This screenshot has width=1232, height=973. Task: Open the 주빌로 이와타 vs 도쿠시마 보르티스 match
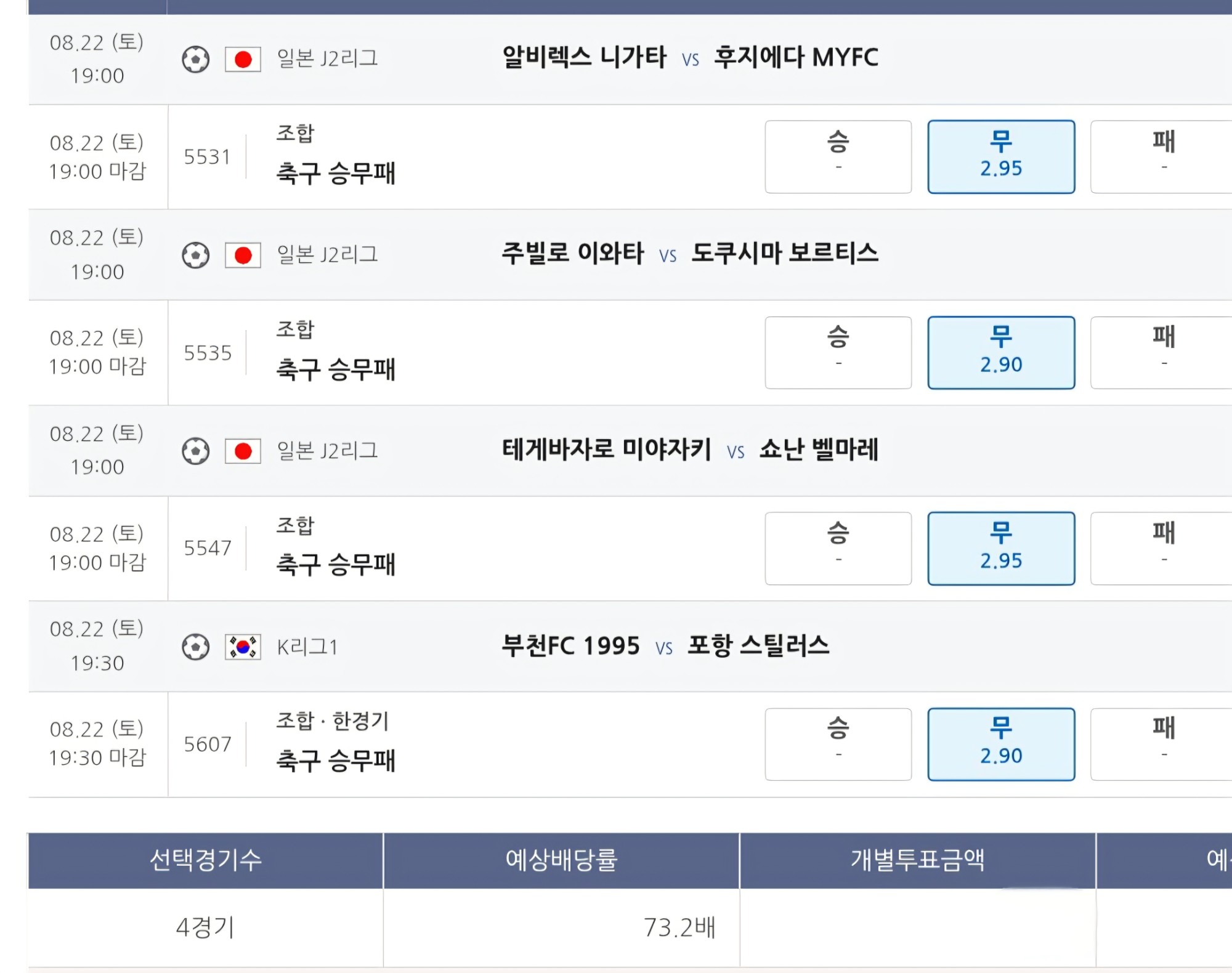click(x=690, y=253)
